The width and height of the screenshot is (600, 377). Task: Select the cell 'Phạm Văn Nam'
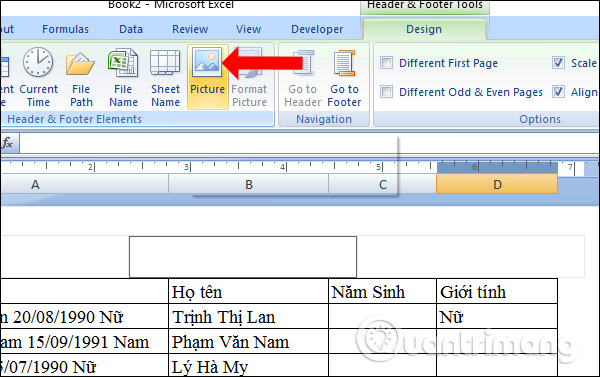(248, 341)
